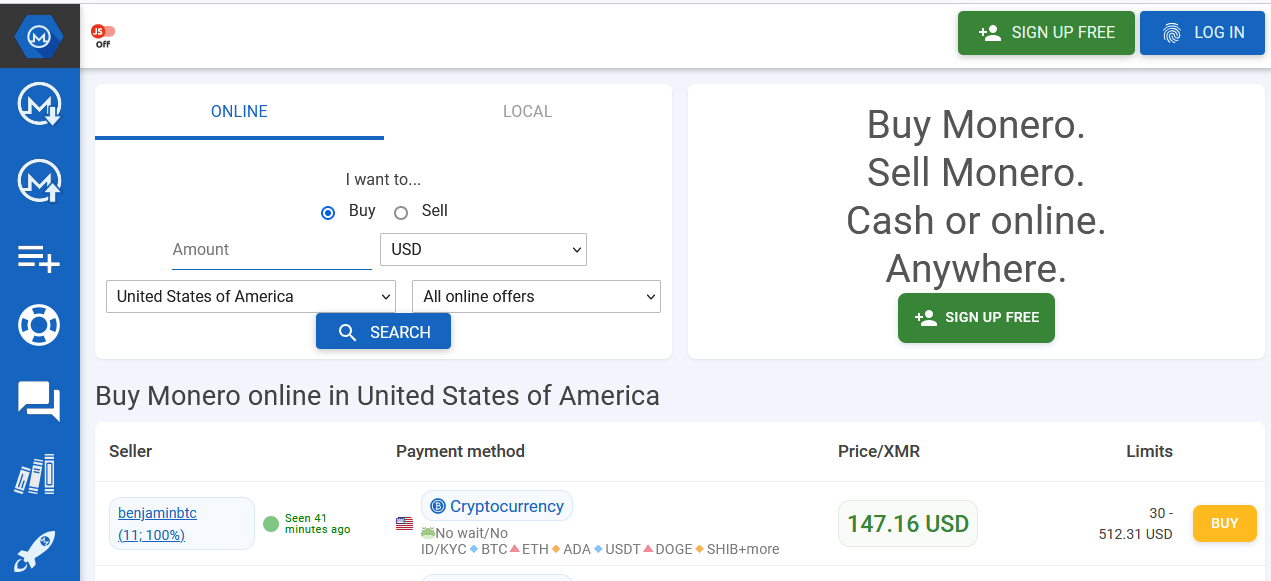Open the USD currency dropdown
Image resolution: width=1271 pixels, height=581 pixels.
(x=483, y=249)
